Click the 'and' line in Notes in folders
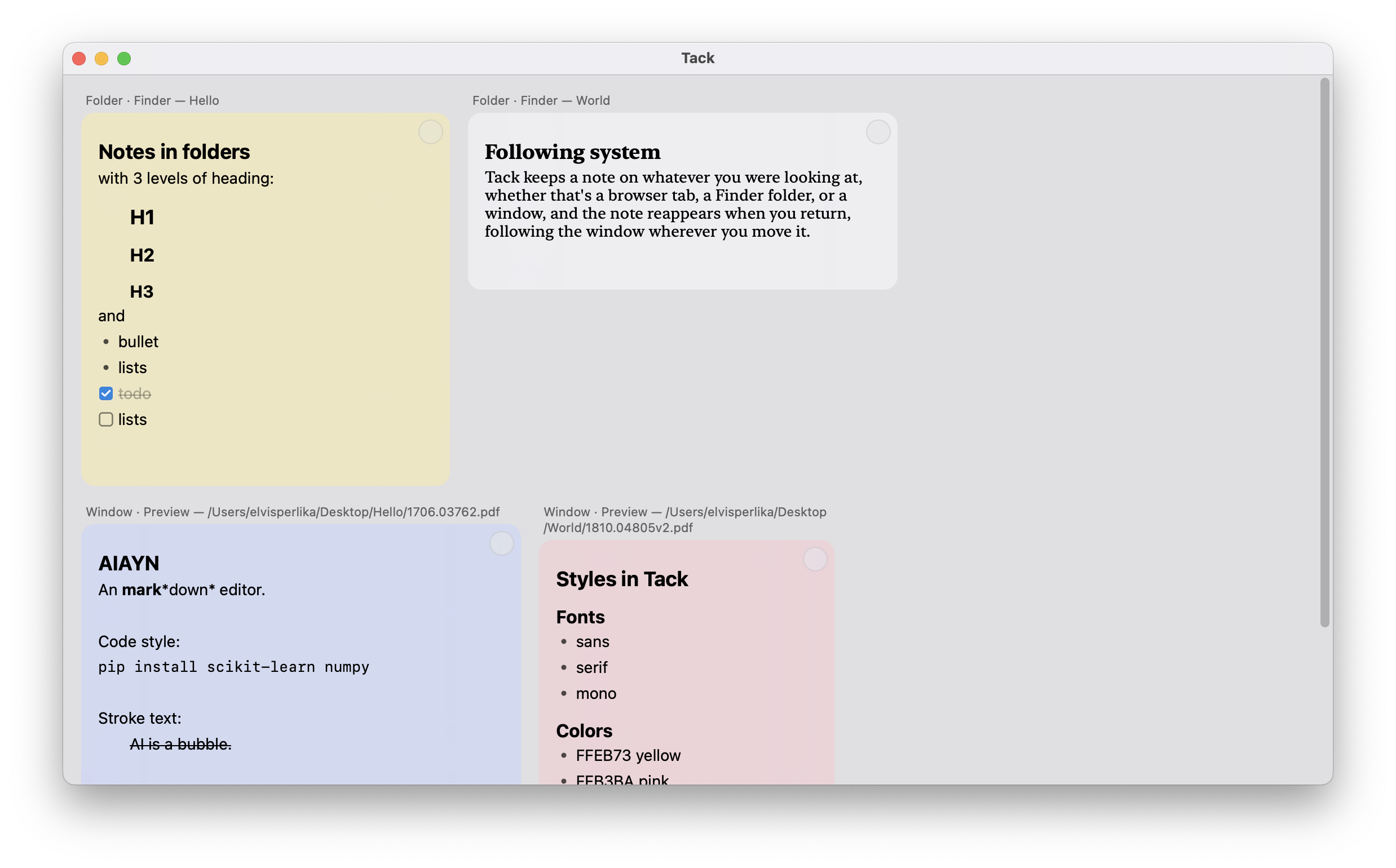The height and width of the screenshot is (868, 1396). click(112, 316)
